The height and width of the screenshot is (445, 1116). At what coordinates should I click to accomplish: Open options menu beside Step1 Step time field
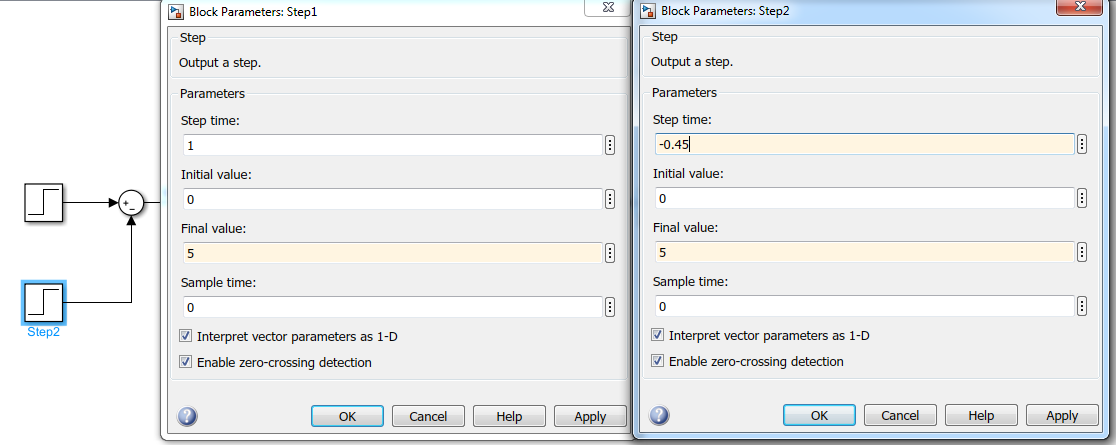tap(610, 145)
